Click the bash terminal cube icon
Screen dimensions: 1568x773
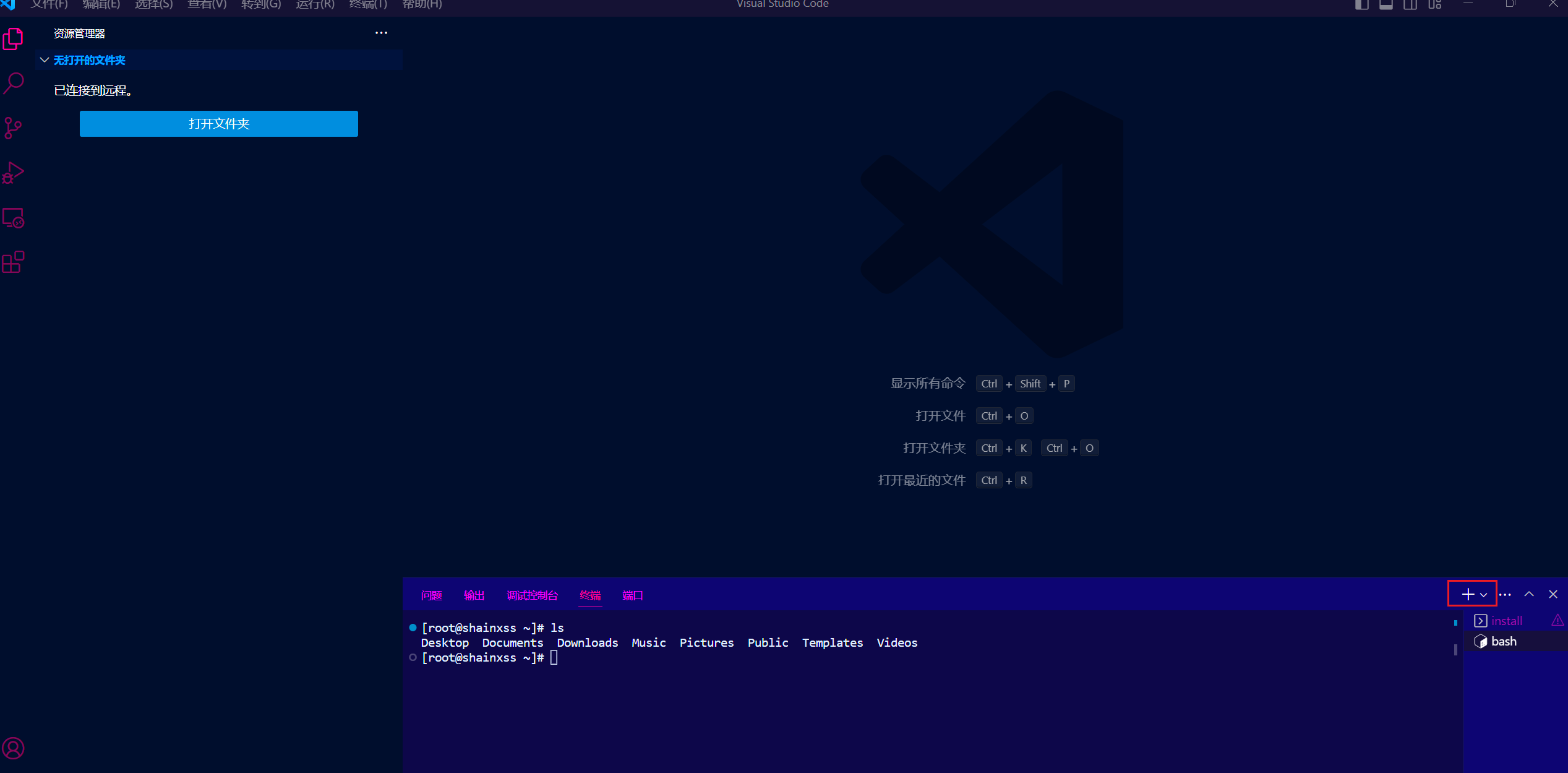(x=1480, y=641)
